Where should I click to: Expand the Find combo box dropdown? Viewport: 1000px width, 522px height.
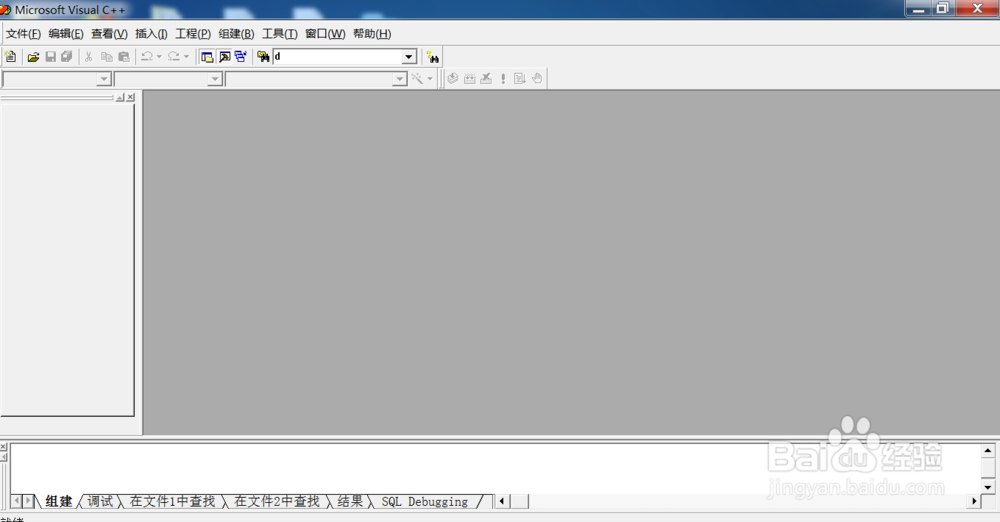[x=409, y=57]
